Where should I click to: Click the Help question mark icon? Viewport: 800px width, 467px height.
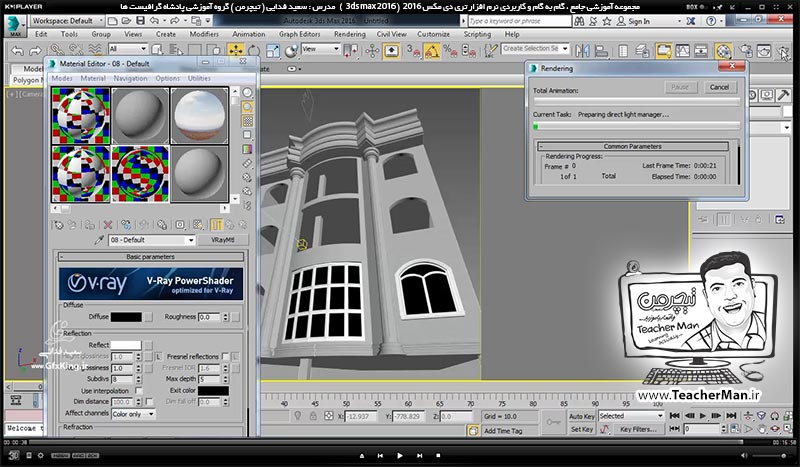(x=711, y=21)
